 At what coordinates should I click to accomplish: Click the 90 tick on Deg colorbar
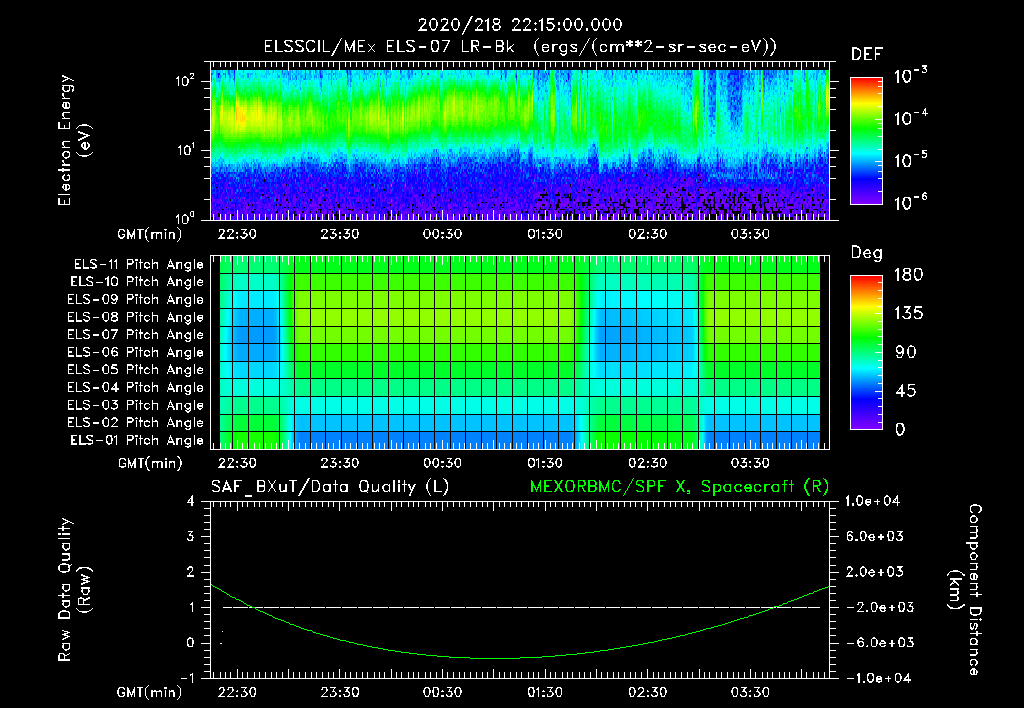pyautogui.click(x=906, y=353)
